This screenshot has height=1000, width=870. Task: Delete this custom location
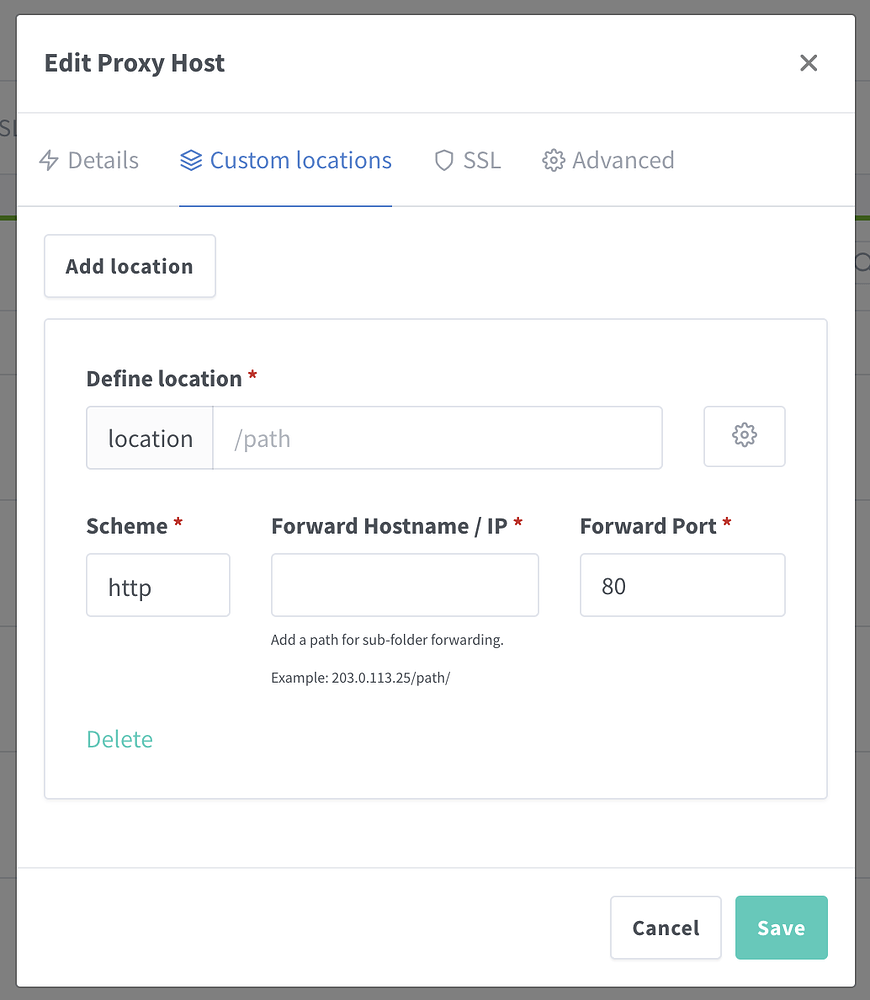coord(119,739)
